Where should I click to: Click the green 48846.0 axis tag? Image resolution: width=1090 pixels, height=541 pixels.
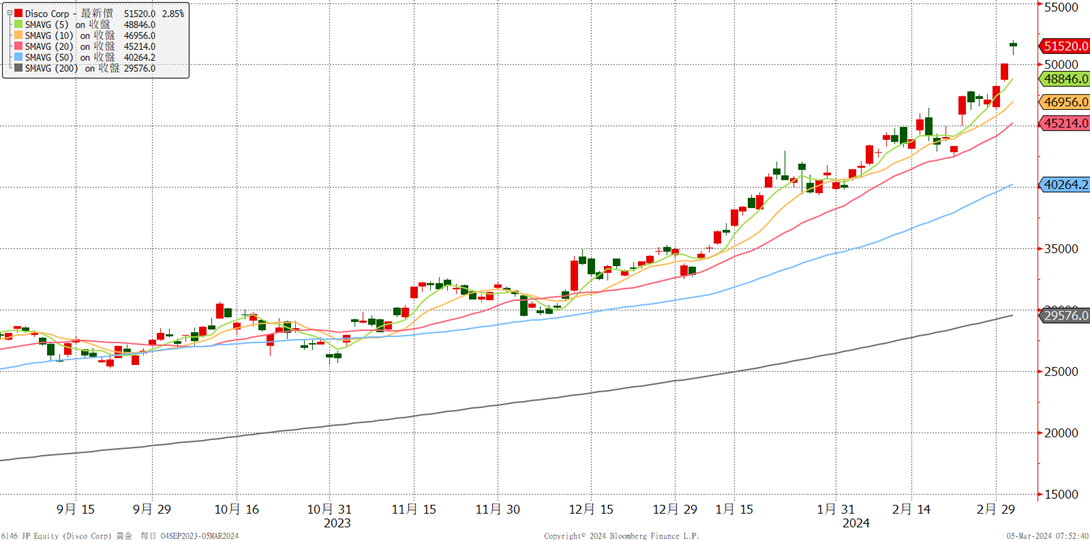[x=1064, y=80]
